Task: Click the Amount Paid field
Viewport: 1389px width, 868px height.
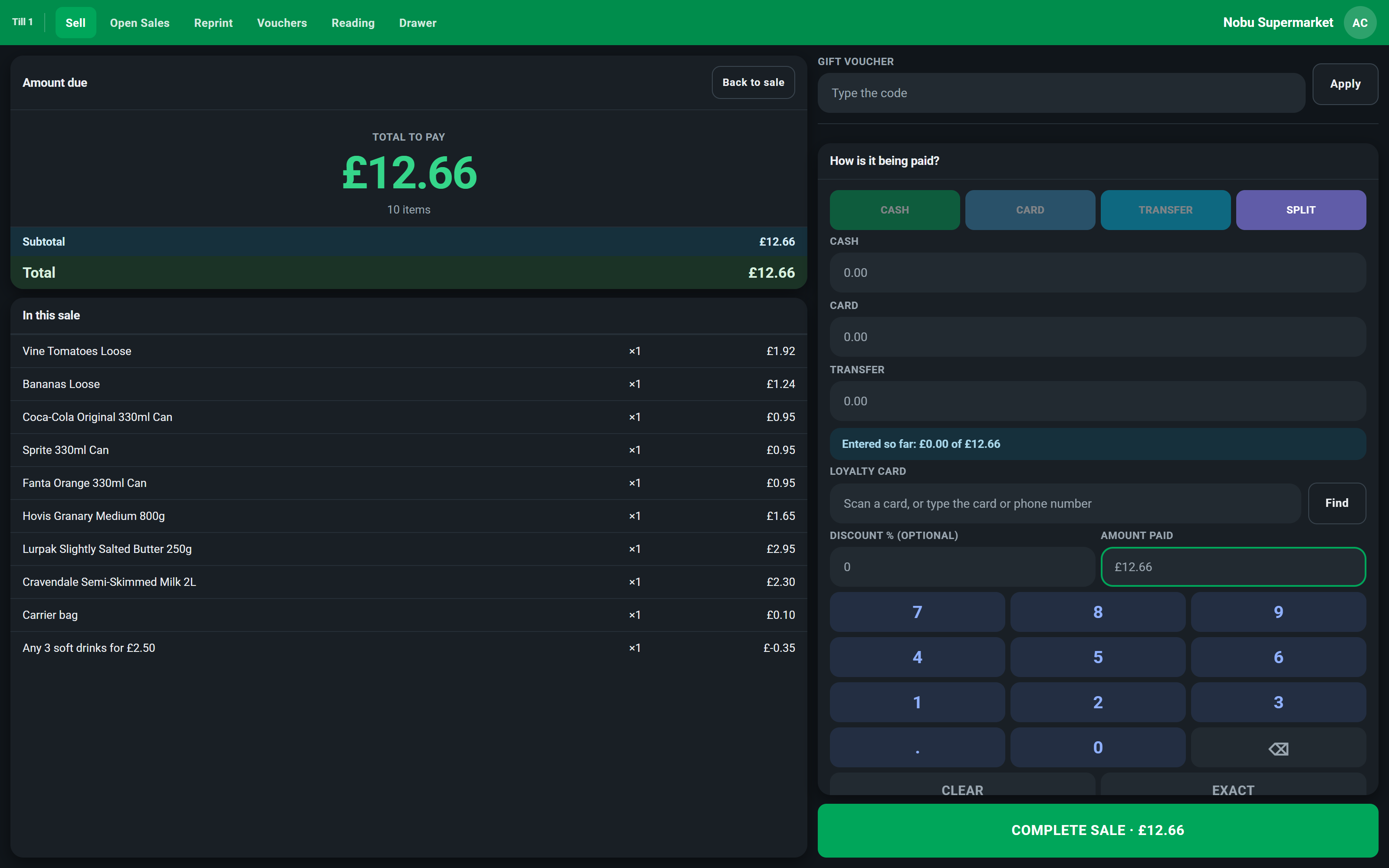Action: (1233, 567)
